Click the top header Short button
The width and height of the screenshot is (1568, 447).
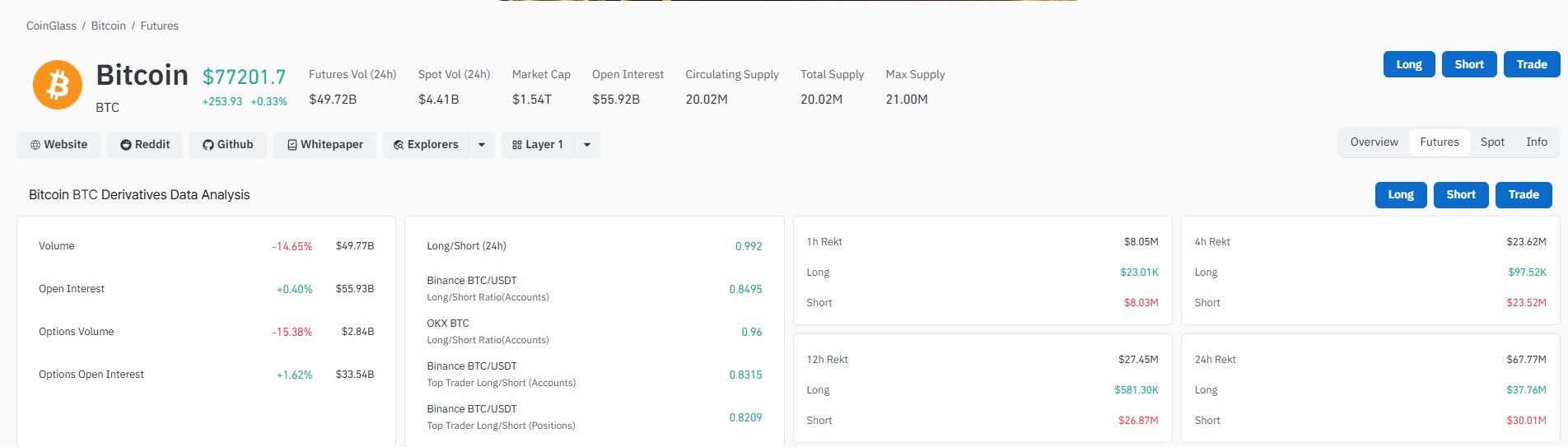point(1469,64)
